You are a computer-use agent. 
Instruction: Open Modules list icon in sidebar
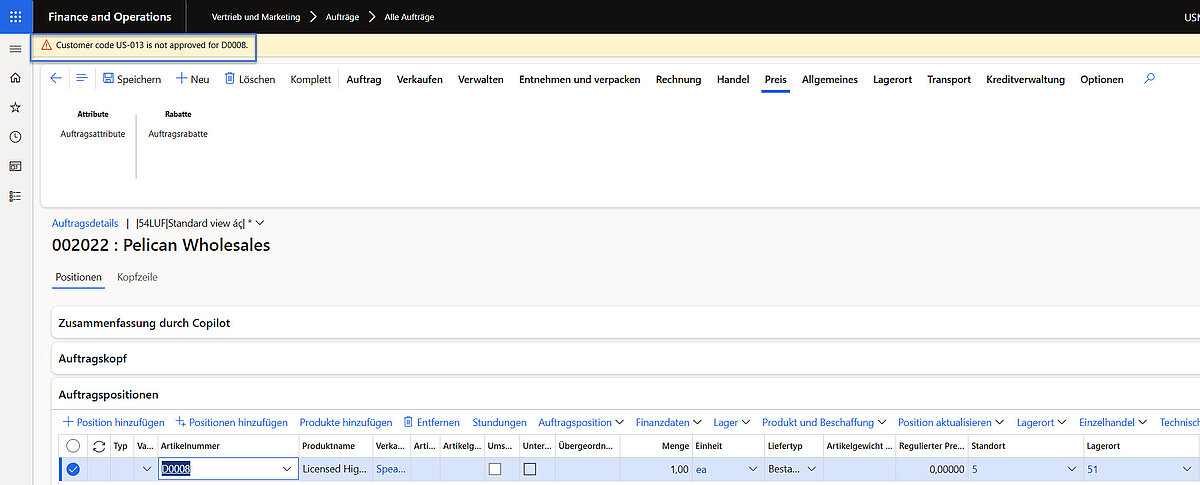point(15,196)
